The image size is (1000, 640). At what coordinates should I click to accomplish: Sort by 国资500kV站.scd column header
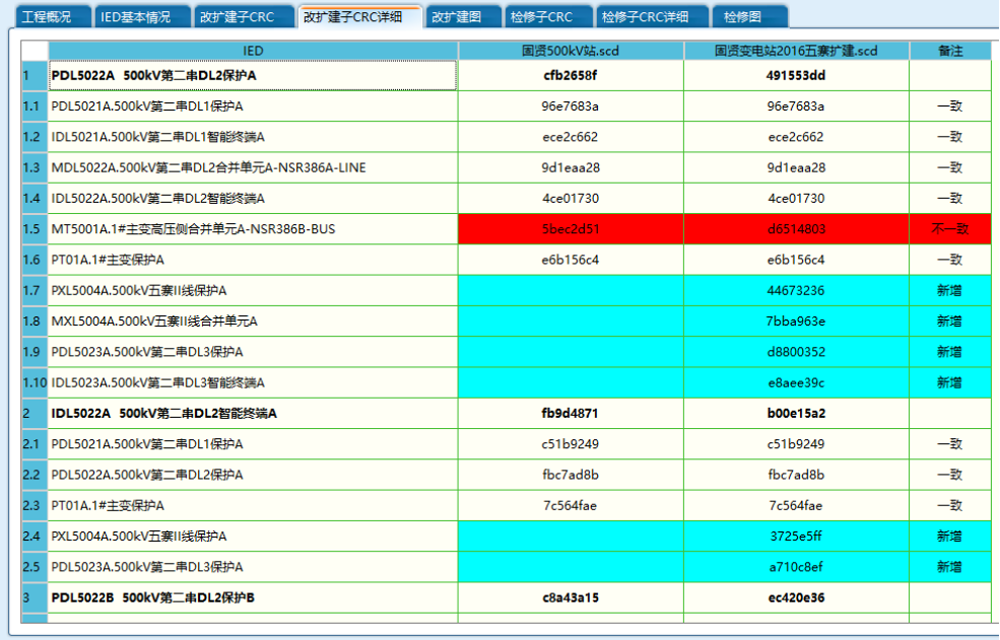click(570, 50)
